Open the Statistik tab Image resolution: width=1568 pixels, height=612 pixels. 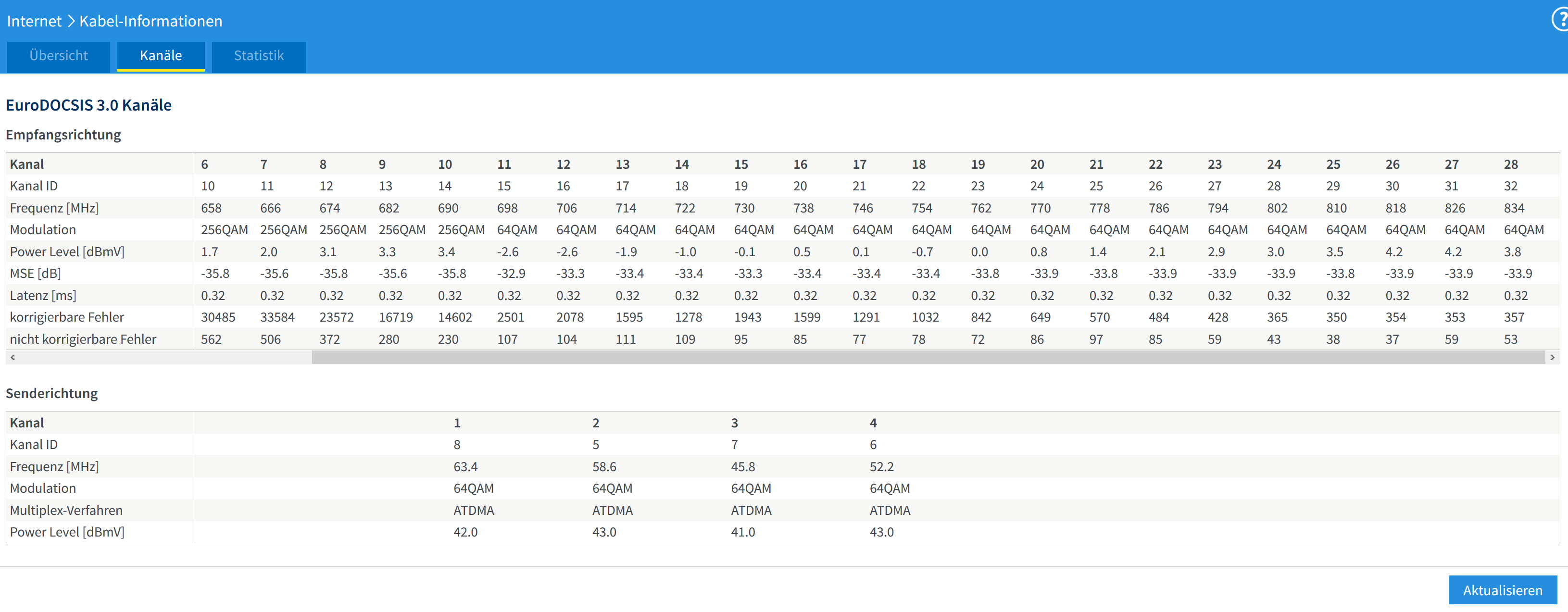coord(259,56)
